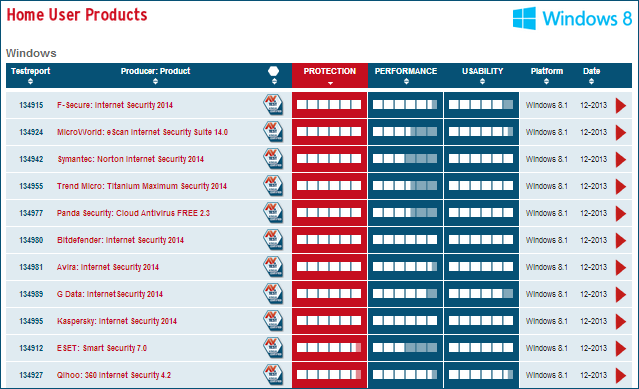Click AV-TEST badge in G Data row
This screenshot has width=639, height=389.
pyautogui.click(x=273, y=294)
